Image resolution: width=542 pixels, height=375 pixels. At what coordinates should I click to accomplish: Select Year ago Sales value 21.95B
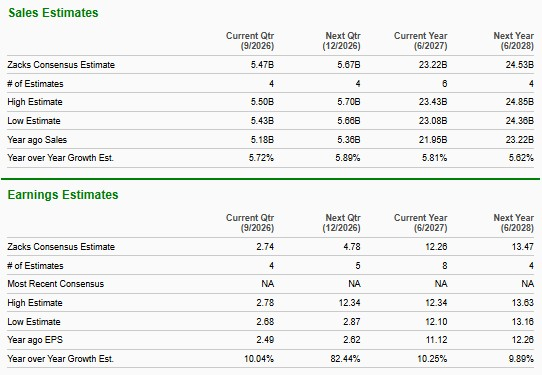point(433,140)
